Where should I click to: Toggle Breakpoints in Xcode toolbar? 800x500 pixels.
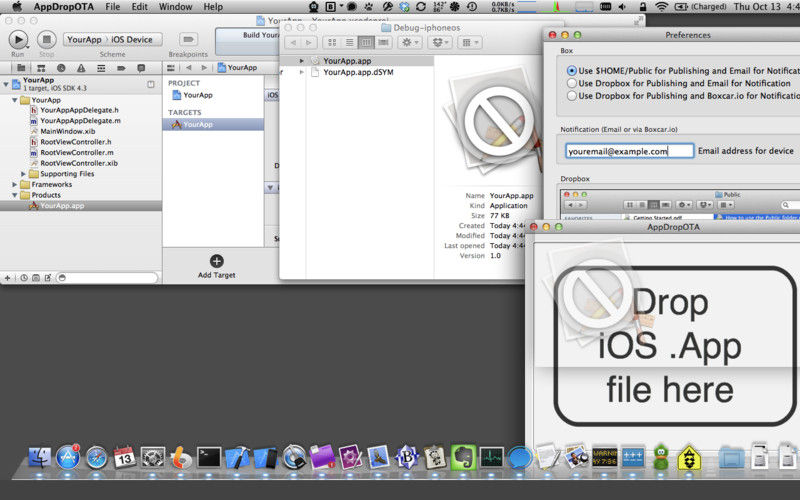(x=188, y=39)
